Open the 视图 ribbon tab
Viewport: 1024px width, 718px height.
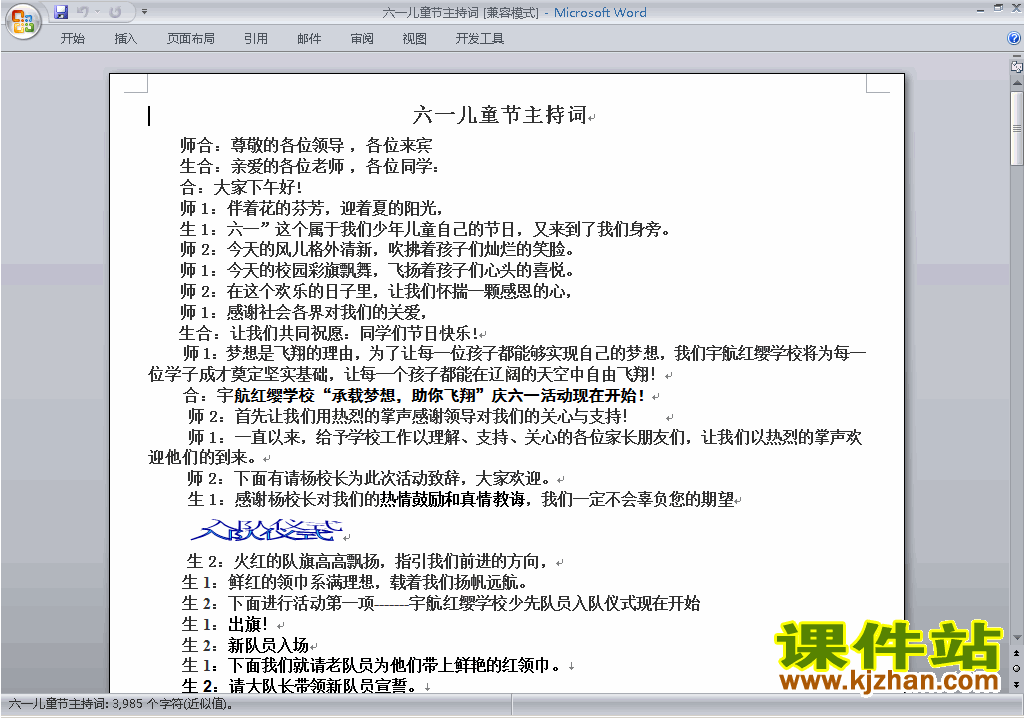pos(414,39)
